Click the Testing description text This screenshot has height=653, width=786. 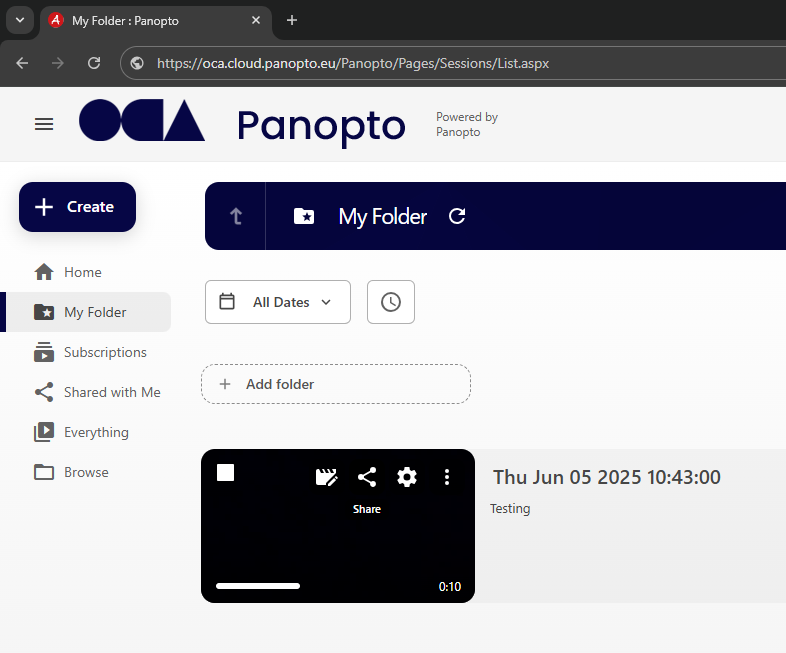click(510, 509)
